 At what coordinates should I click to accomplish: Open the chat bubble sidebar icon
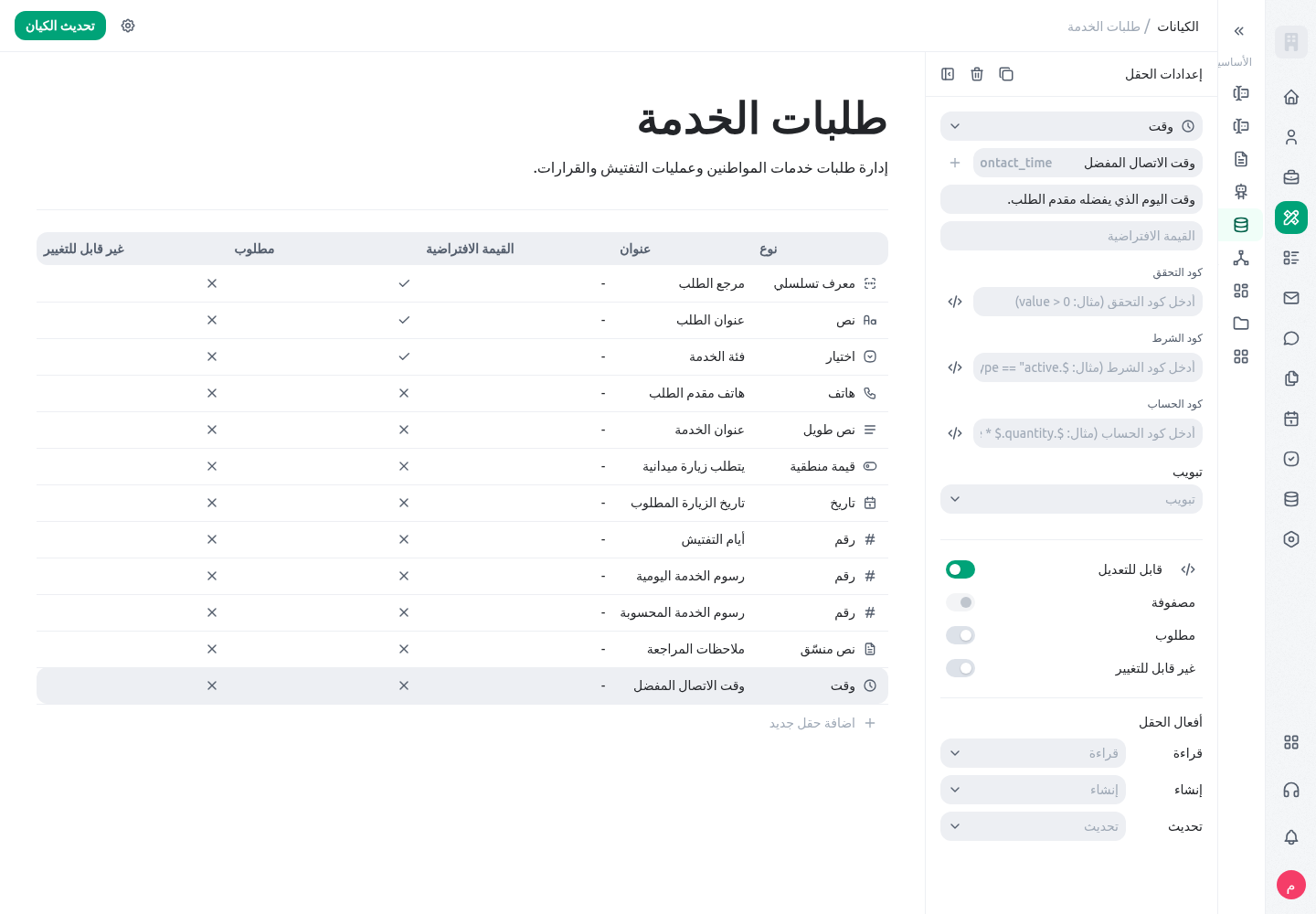1291,338
